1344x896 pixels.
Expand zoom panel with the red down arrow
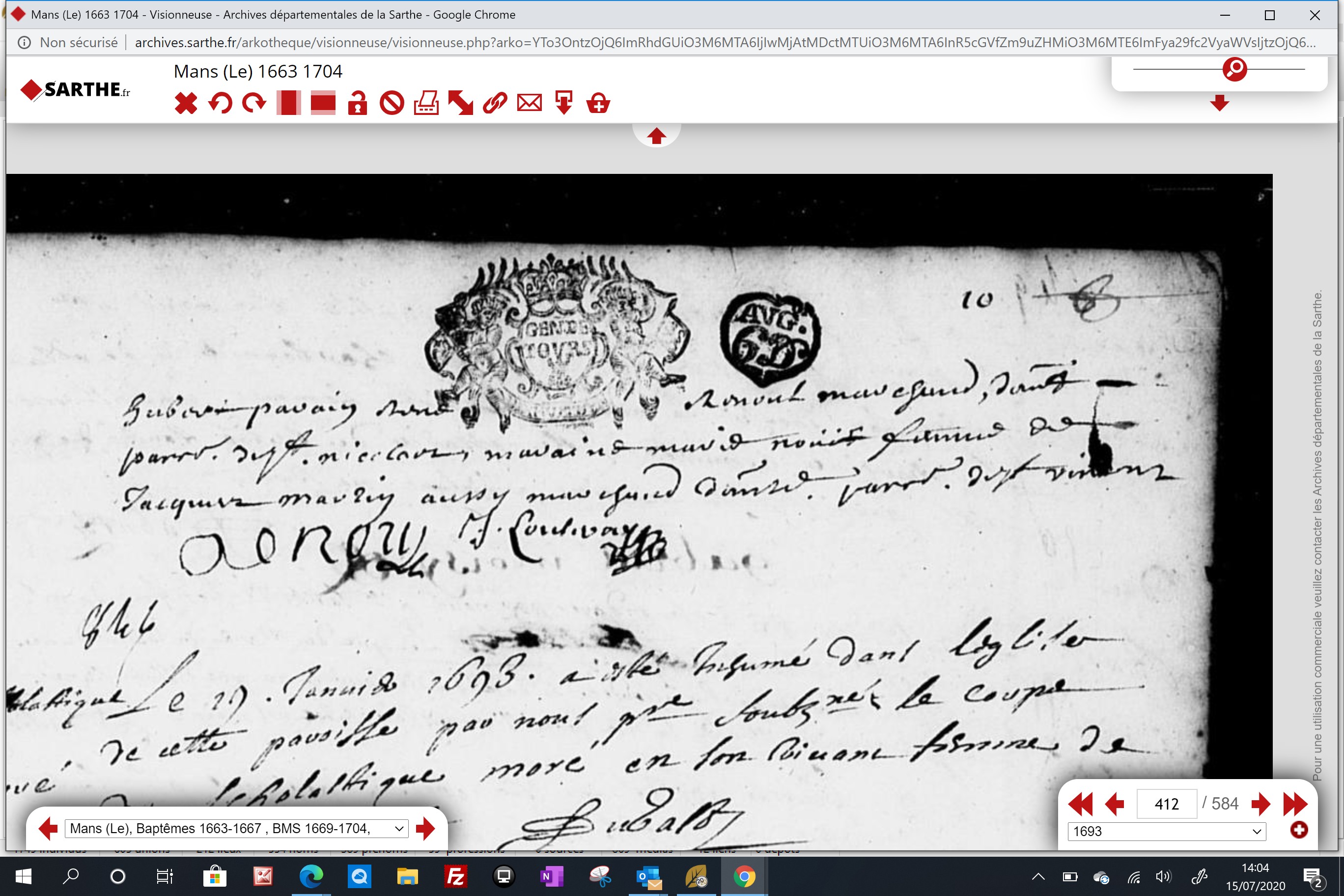[1219, 103]
